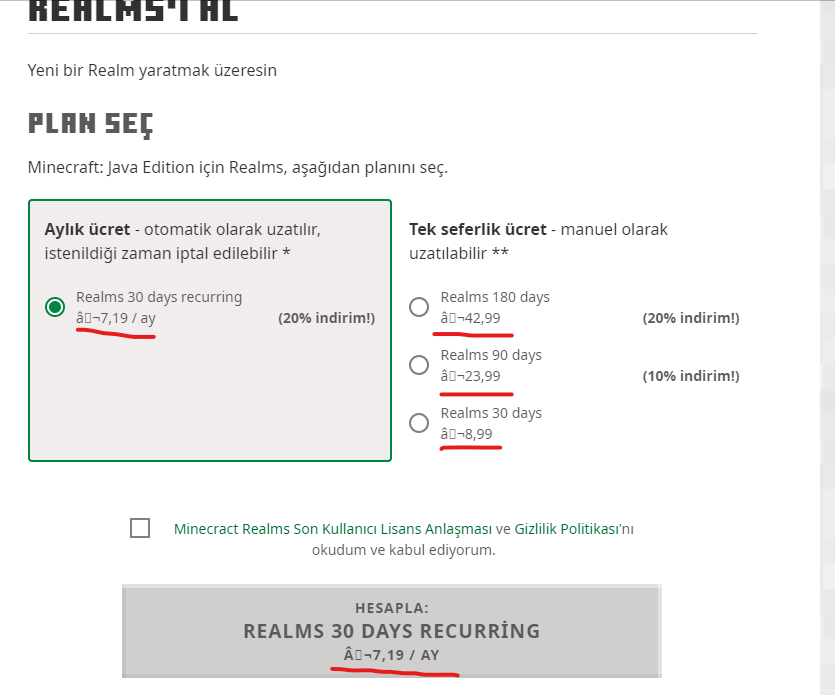Click the bold "Tek seferlik ücret" label
The width and height of the screenshot is (835, 695).
[478, 229]
